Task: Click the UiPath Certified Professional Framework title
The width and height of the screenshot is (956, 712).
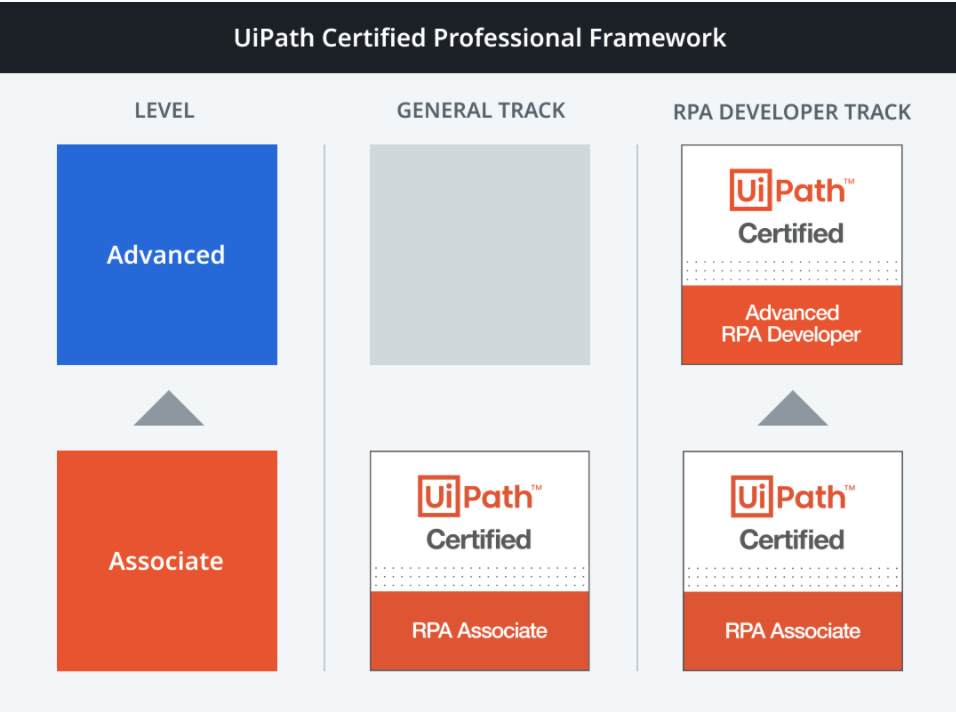Action: [479, 38]
